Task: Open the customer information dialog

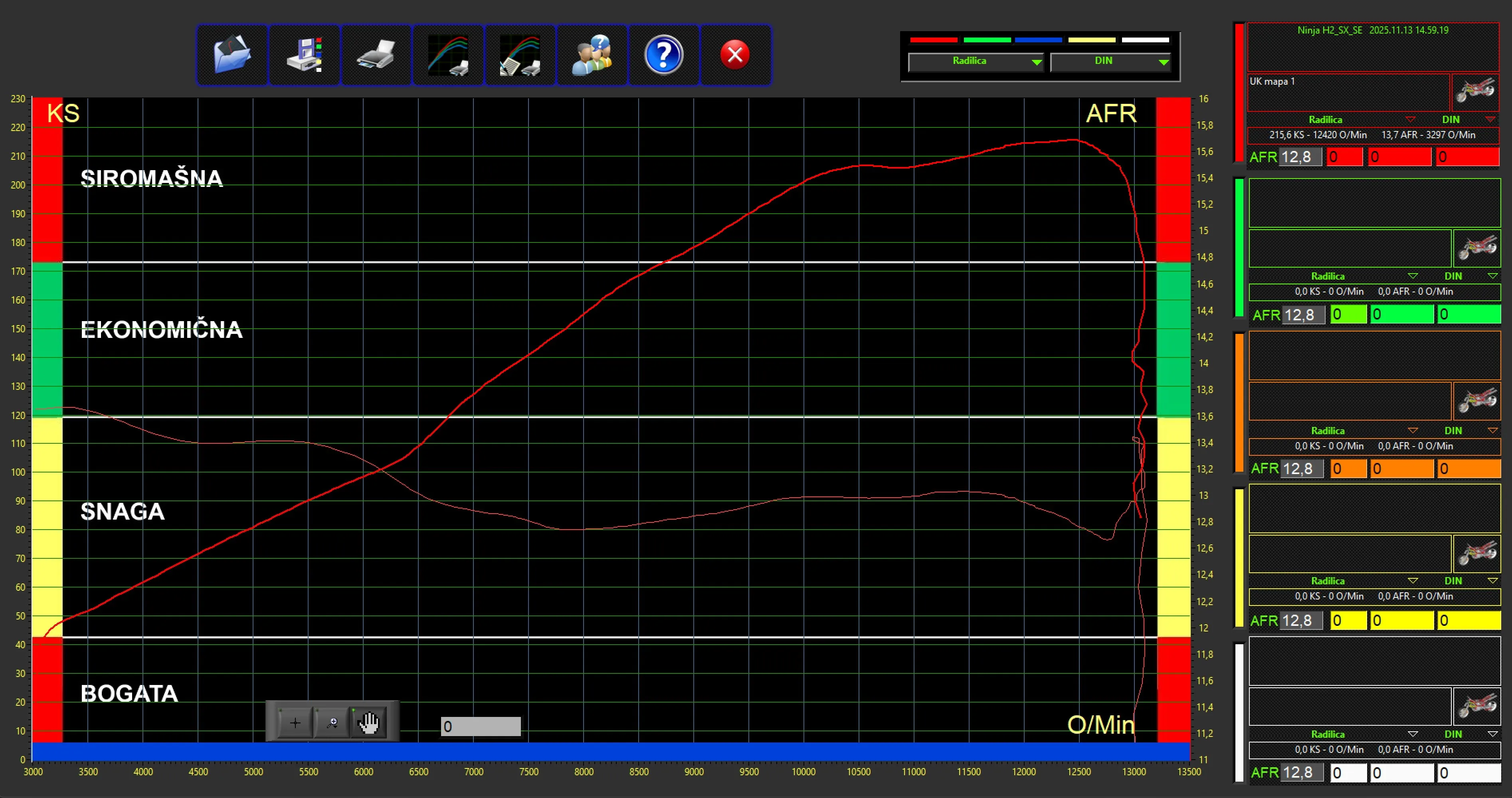Action: pos(592,55)
